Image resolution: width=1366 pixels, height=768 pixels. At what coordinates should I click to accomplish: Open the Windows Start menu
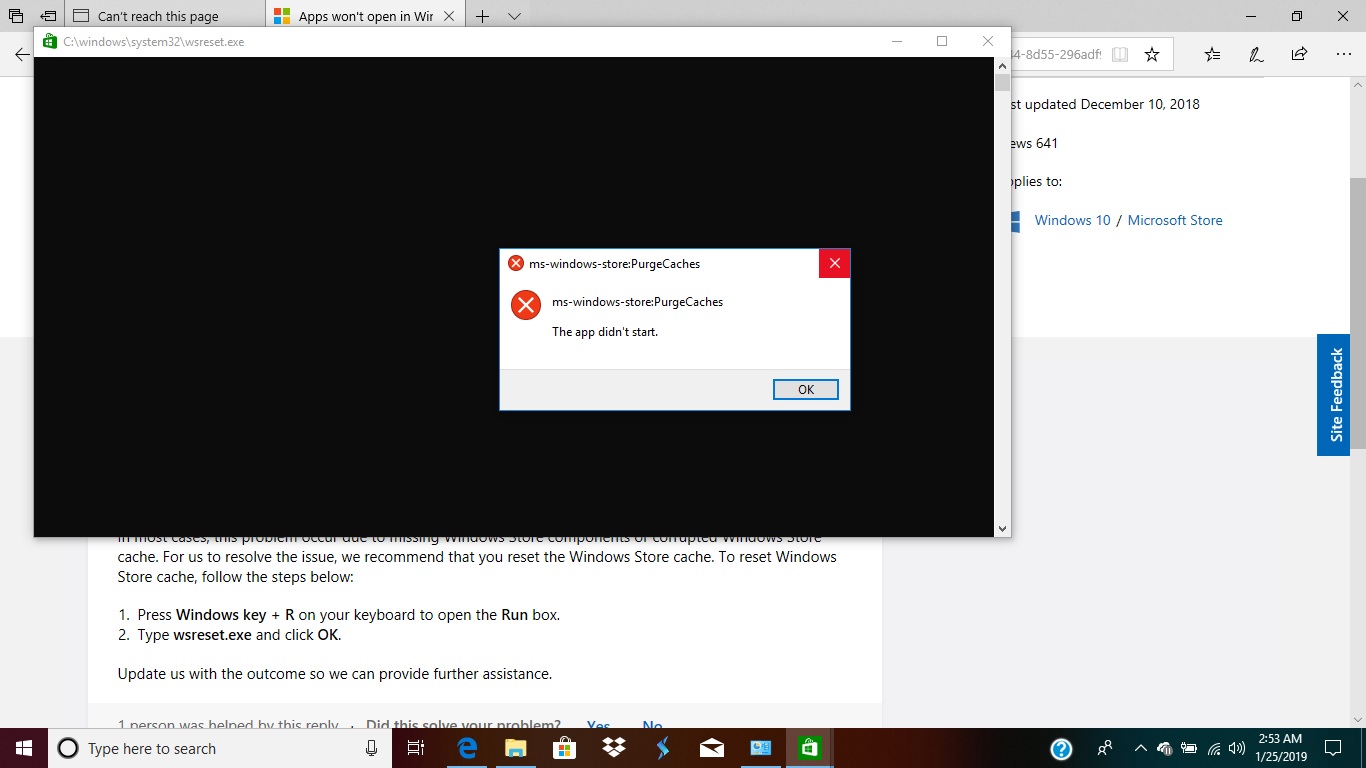point(24,748)
